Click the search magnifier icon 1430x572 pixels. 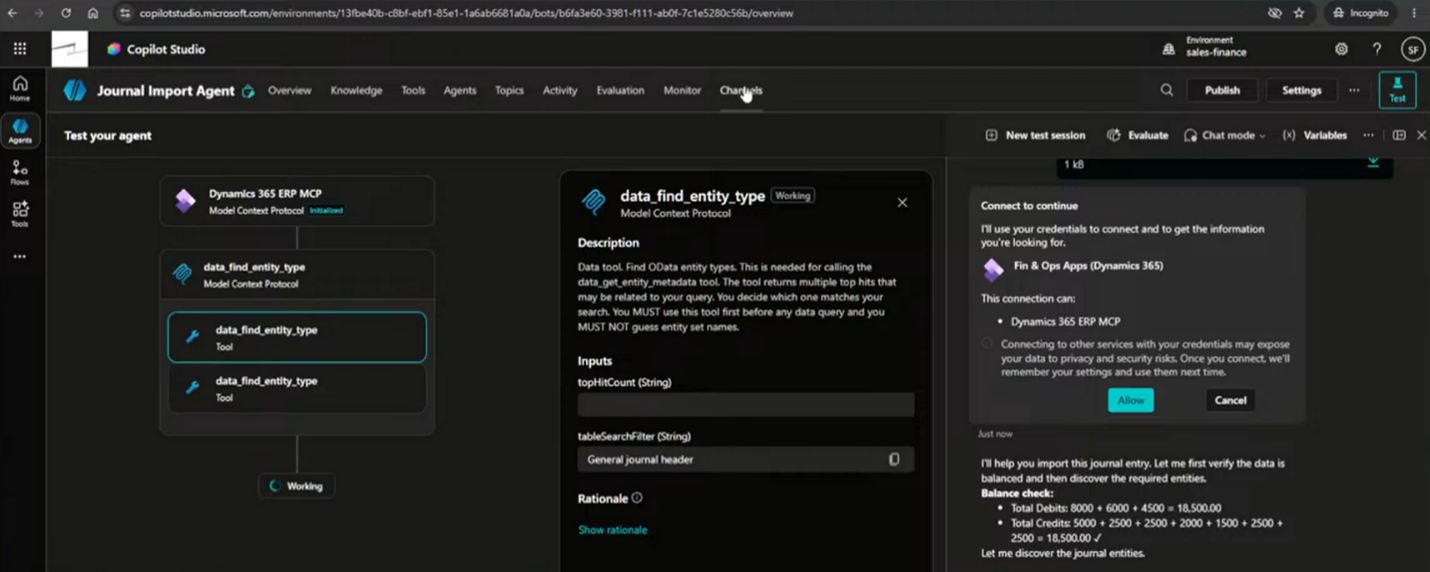tap(1167, 90)
